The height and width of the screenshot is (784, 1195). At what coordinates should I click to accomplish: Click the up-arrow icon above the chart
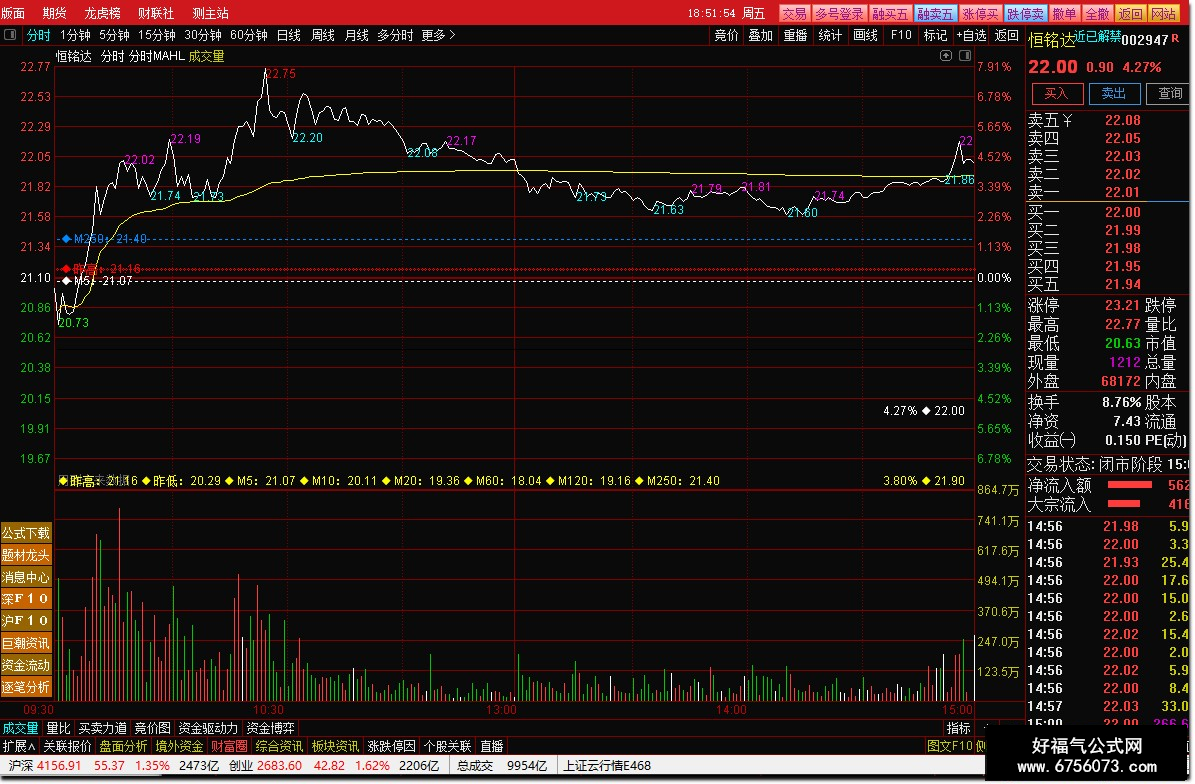click(946, 56)
